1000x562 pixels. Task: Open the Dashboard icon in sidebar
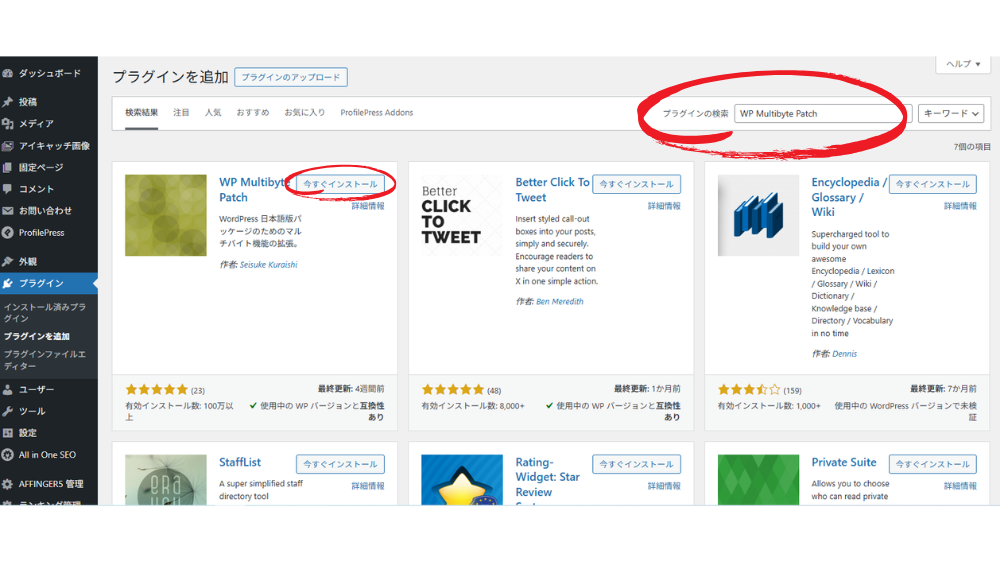coord(8,73)
